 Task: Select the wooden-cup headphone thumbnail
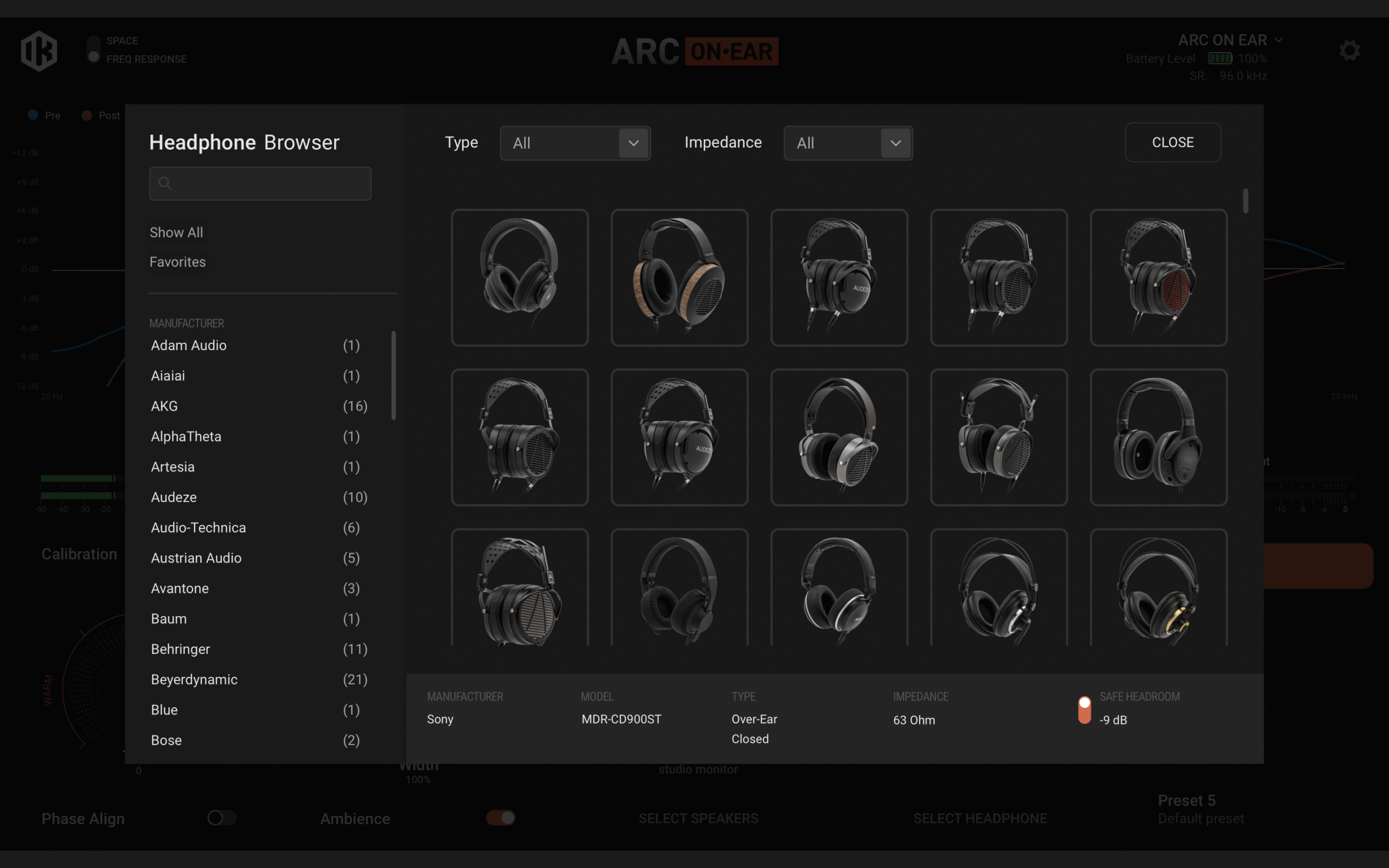point(679,277)
